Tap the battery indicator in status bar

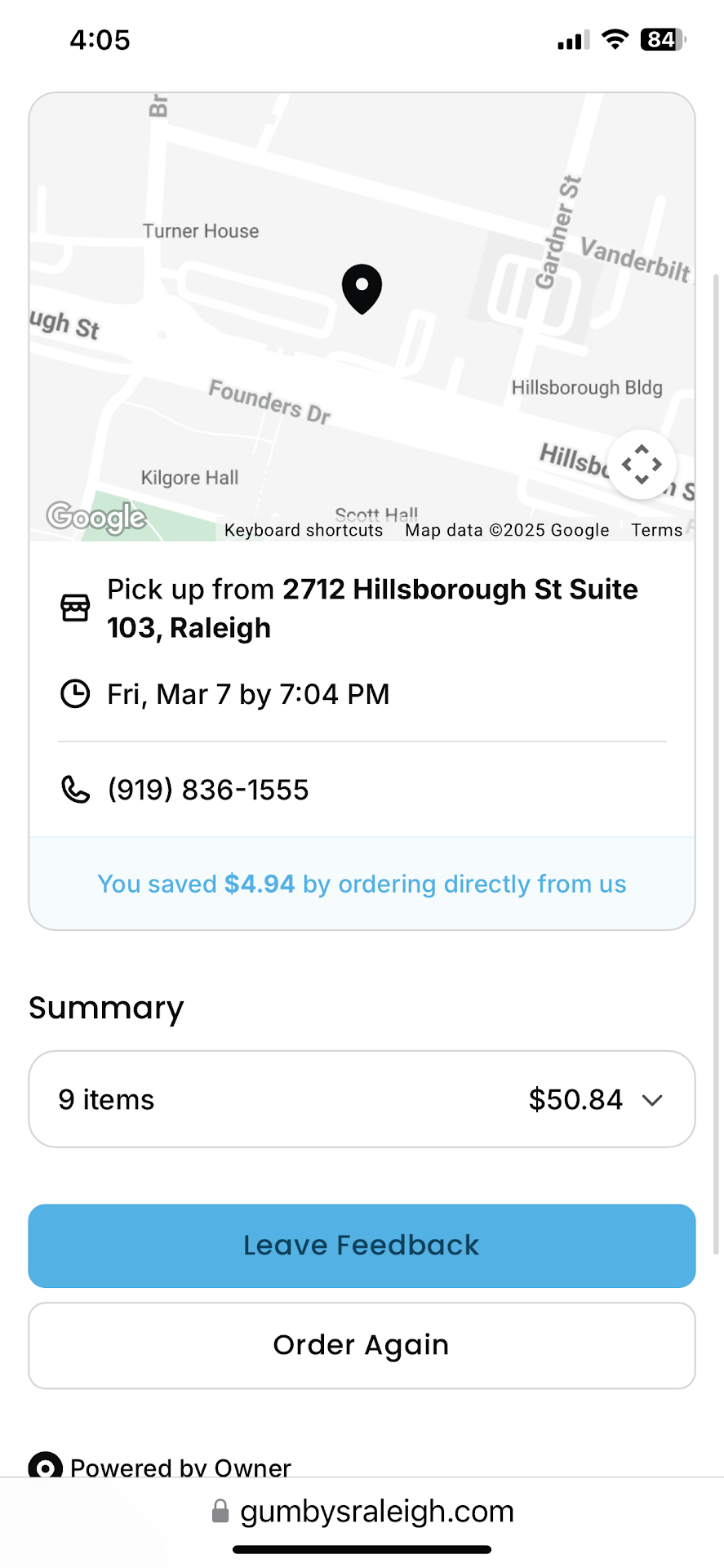pos(663,39)
